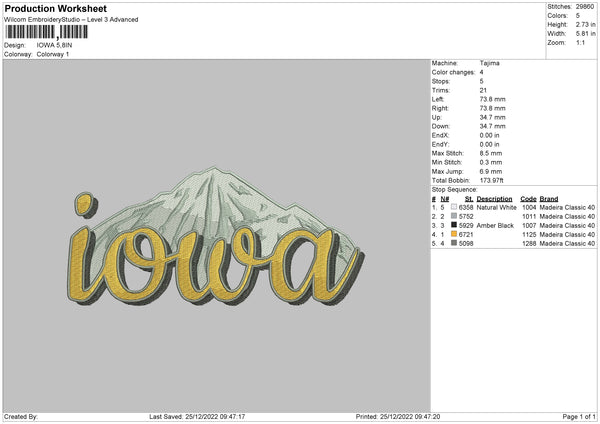600x424 pixels.
Task: Click the stitches count 29860
Action: pyautogui.click(x=585, y=7)
